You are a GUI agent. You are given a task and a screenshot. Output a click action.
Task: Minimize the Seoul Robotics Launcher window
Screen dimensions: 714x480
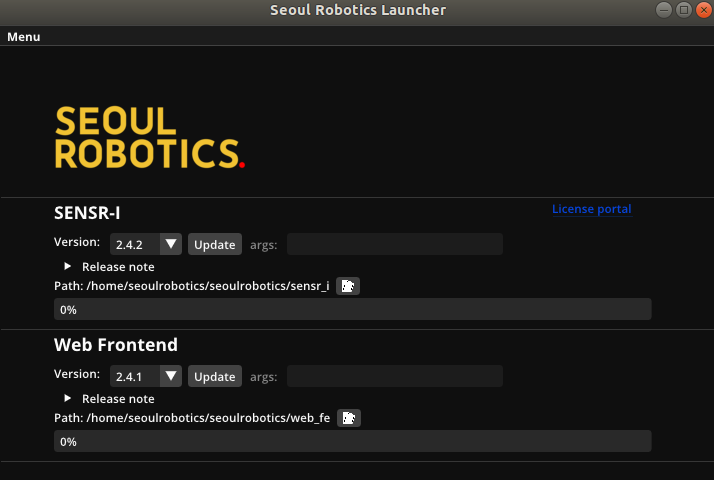[x=663, y=10]
